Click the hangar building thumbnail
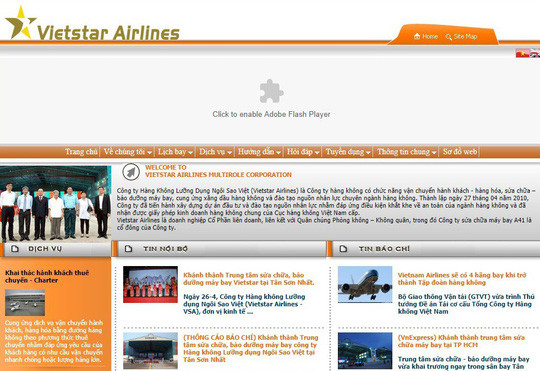The height and width of the screenshot is (371, 540). 150,351
